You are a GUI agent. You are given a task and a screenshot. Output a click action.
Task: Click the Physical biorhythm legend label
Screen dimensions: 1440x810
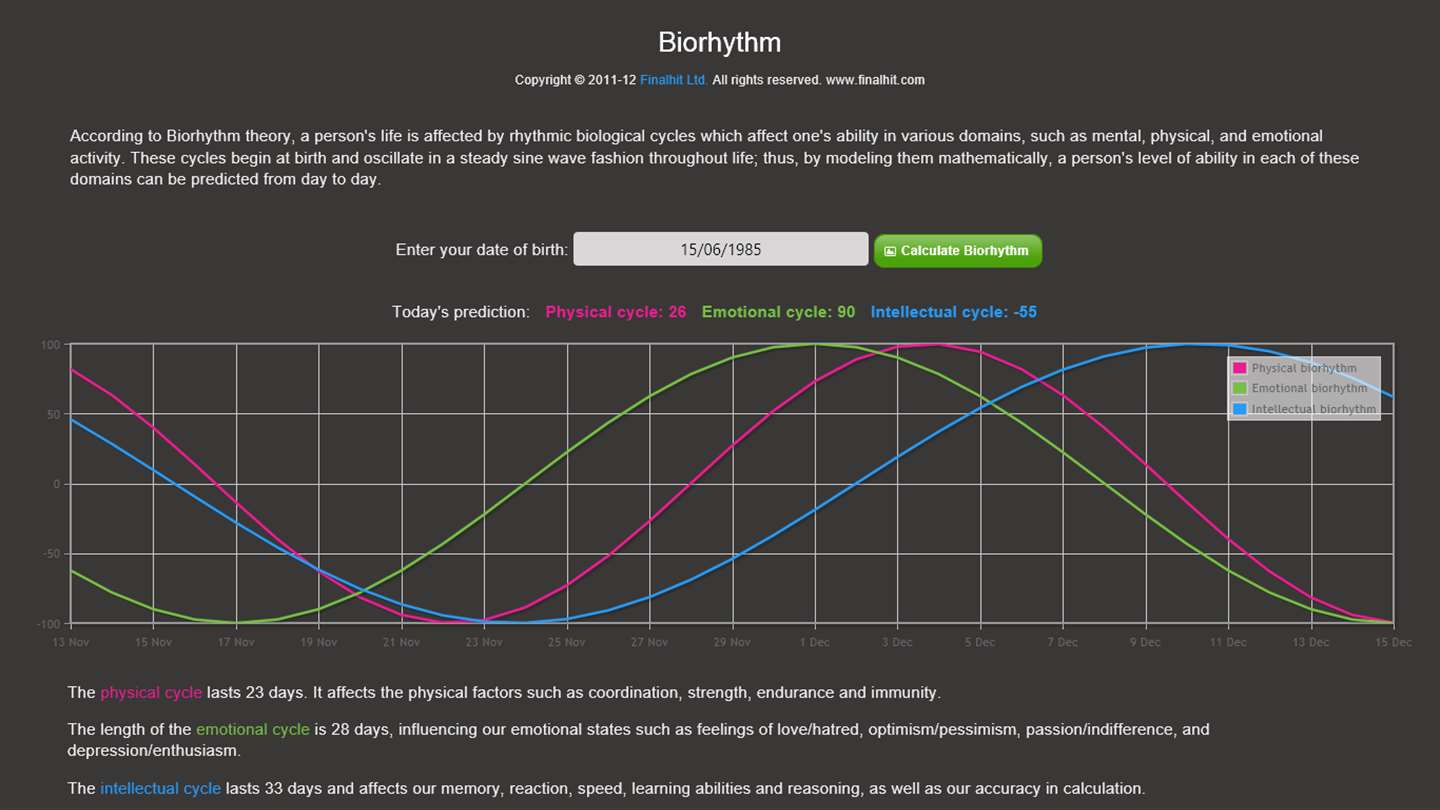tap(1304, 368)
